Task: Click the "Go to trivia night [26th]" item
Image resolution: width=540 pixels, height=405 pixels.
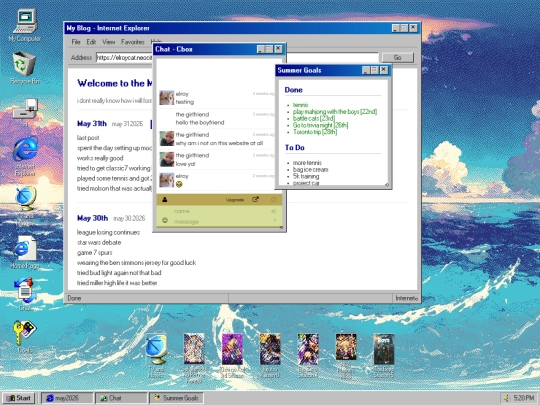Action: point(320,125)
